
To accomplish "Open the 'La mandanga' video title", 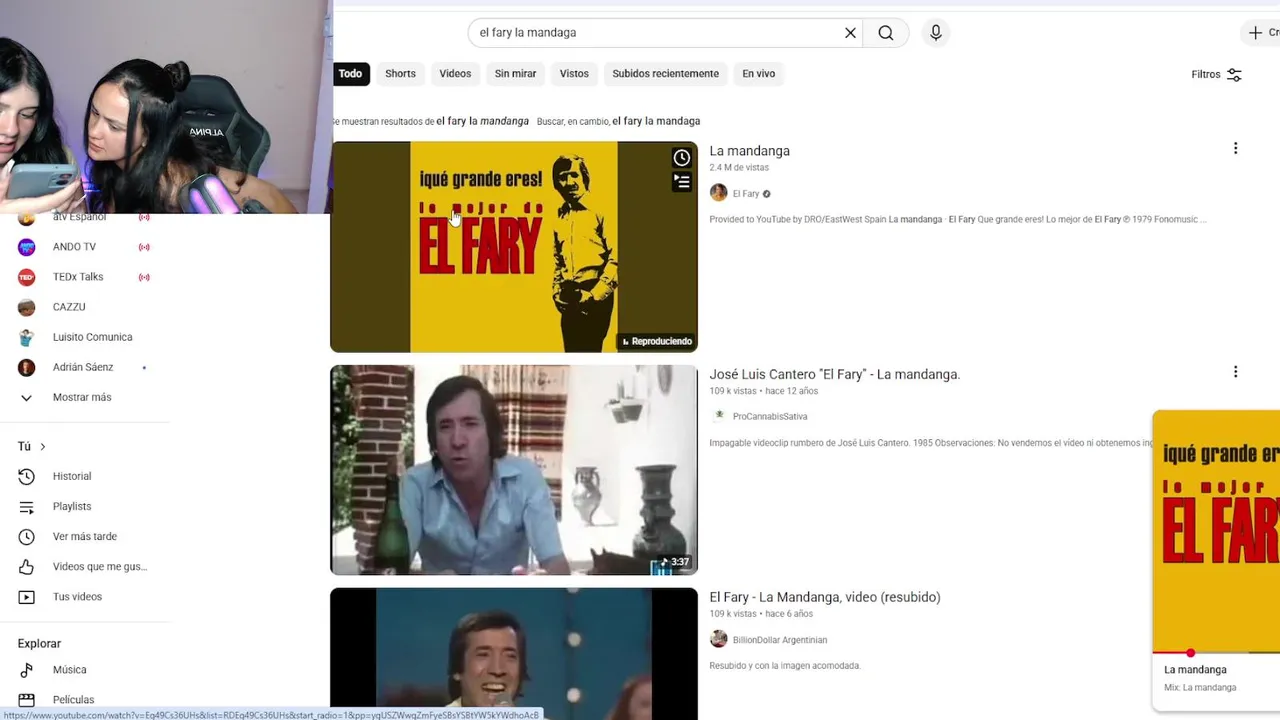I will [x=749, y=151].
